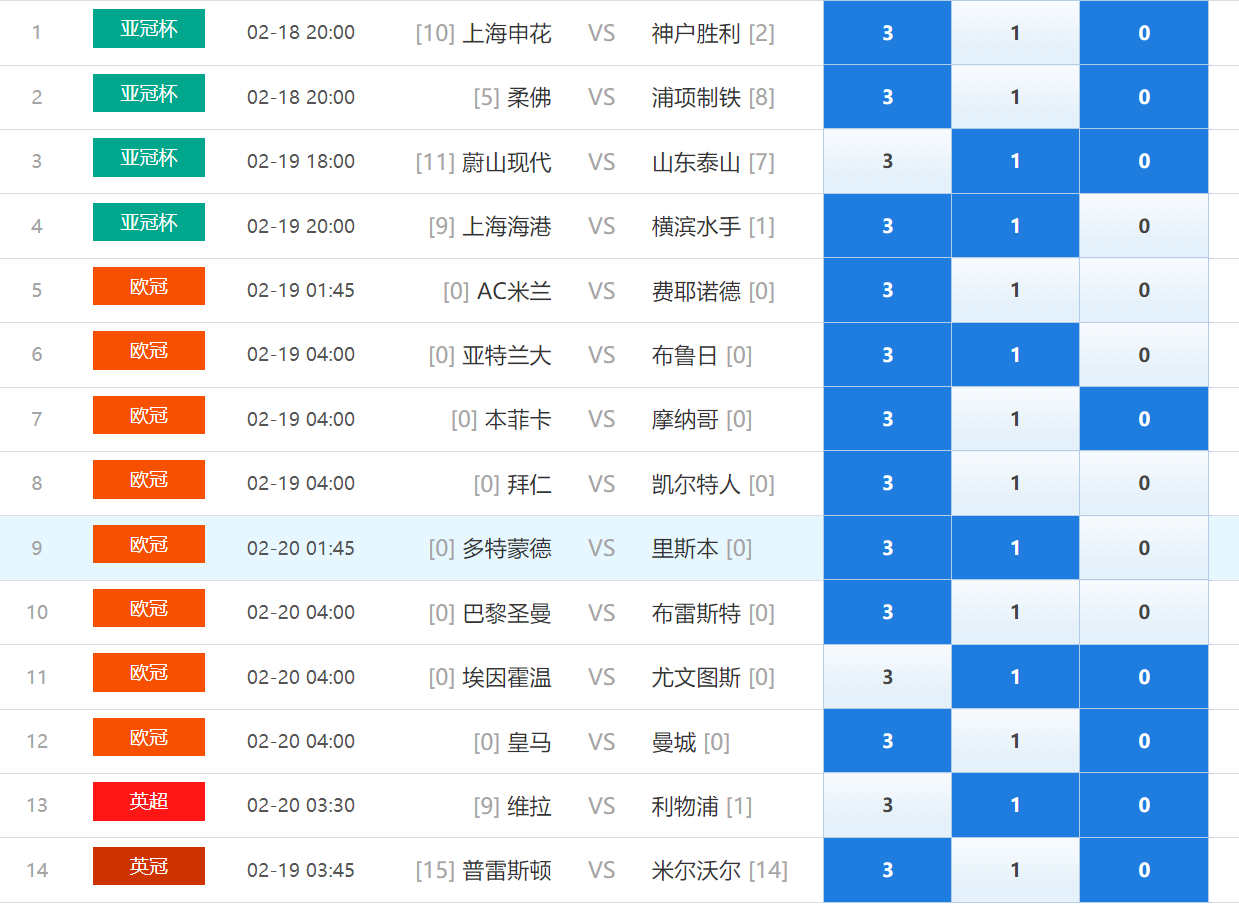This screenshot has width=1239, height=911.
Task: Select option 3 for 维拉 vs 利物浦
Action: 887,805
